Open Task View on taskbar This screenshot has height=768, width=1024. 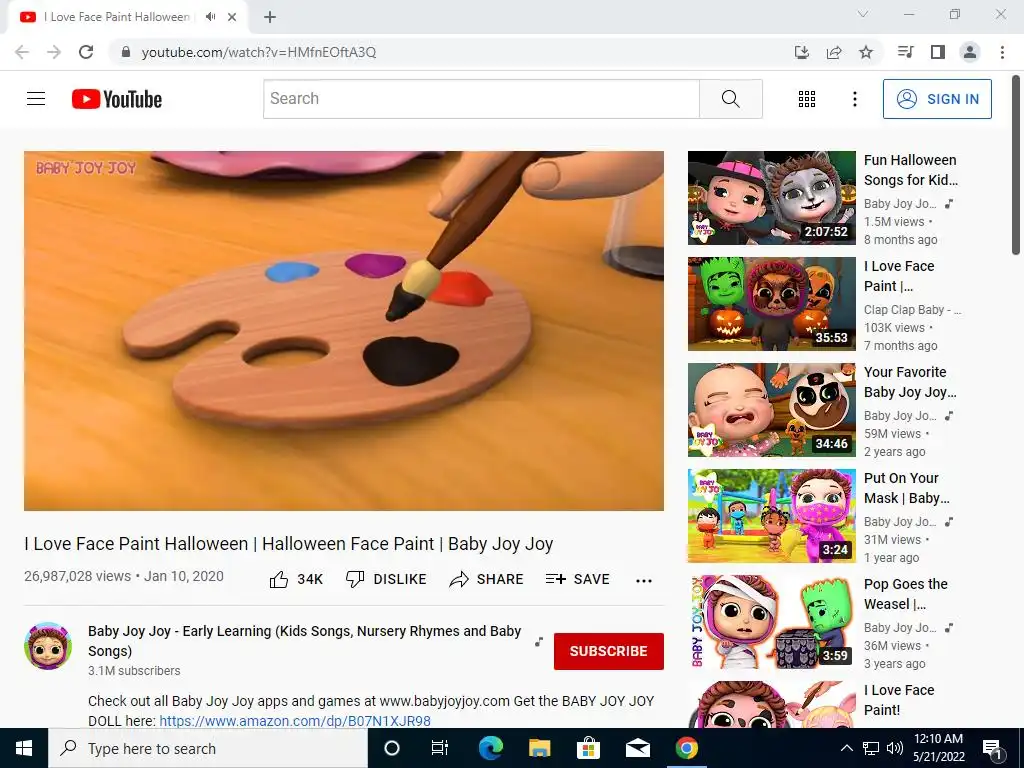(x=440, y=748)
